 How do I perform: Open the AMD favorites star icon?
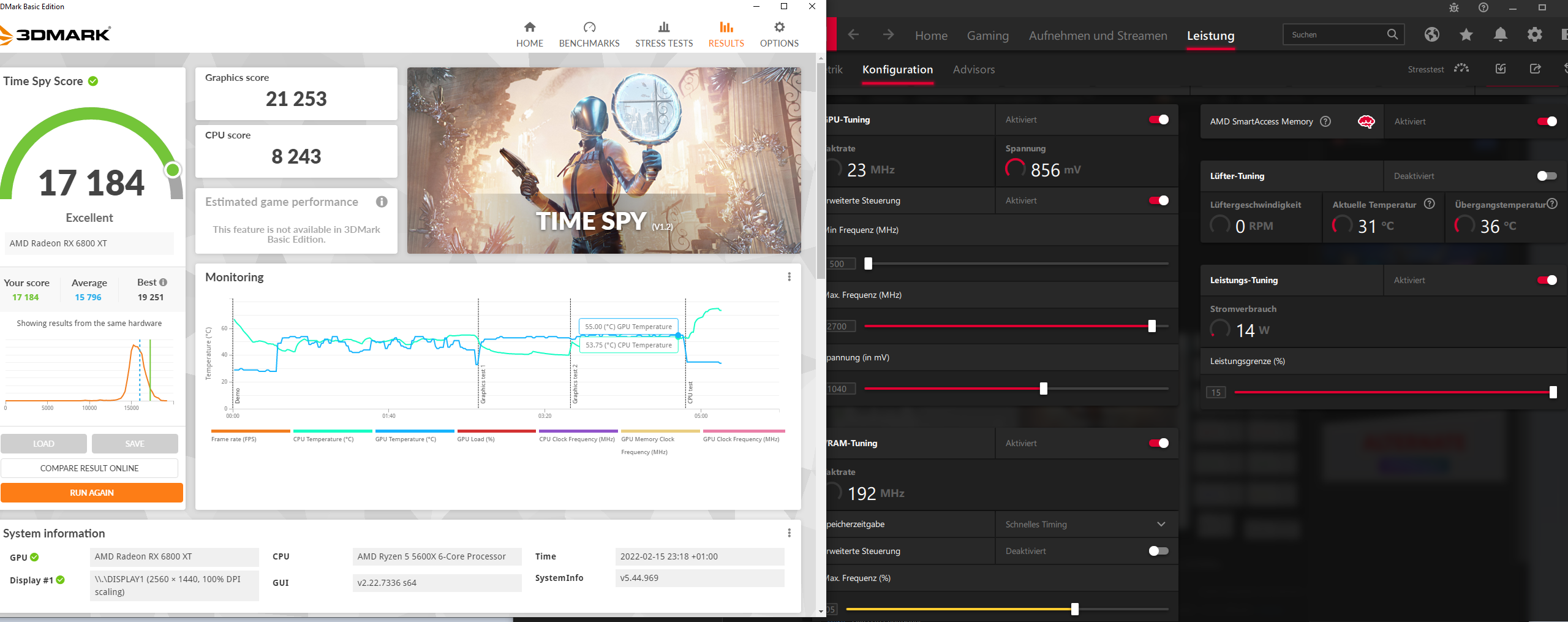[1466, 35]
